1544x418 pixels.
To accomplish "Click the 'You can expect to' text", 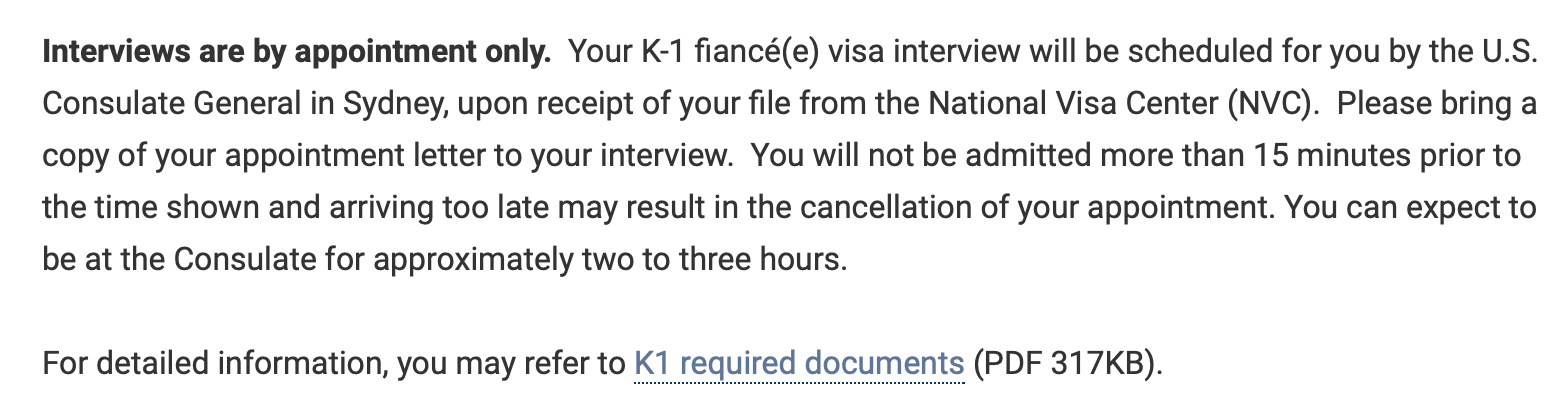I will pyautogui.click(x=1410, y=207).
